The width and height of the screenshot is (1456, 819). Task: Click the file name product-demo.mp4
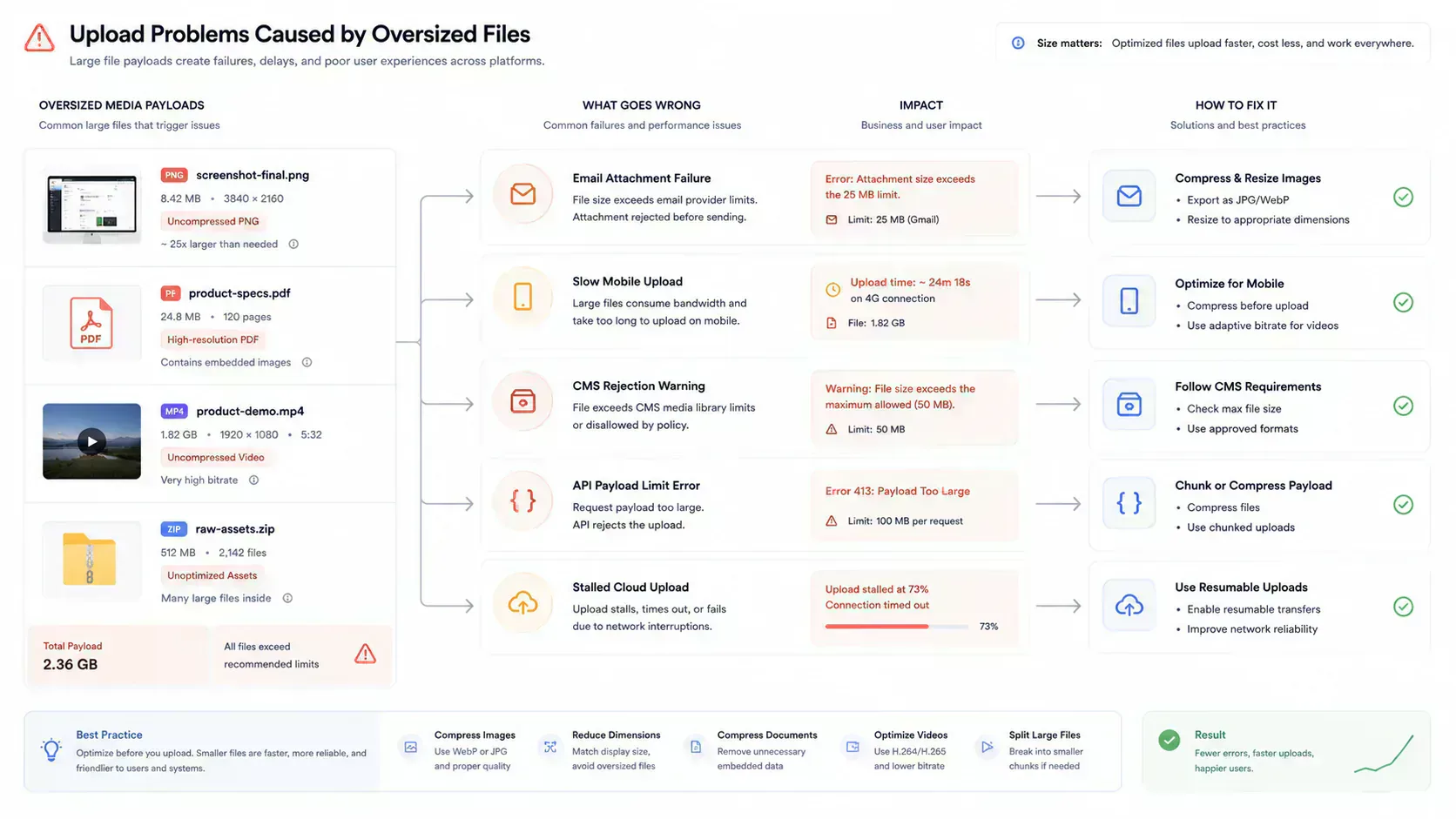[x=250, y=412]
